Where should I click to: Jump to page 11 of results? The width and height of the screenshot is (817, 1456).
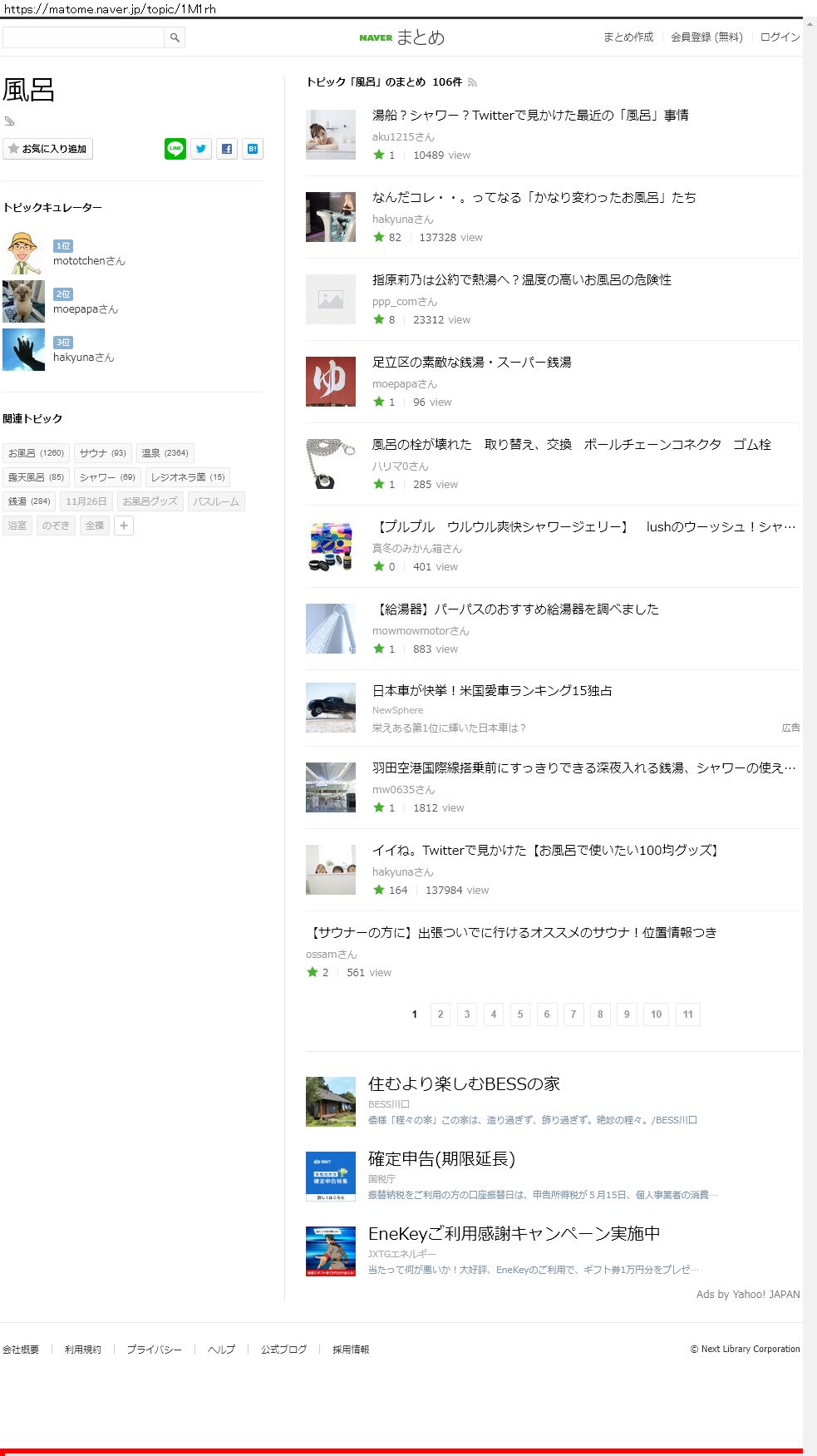(x=687, y=1014)
